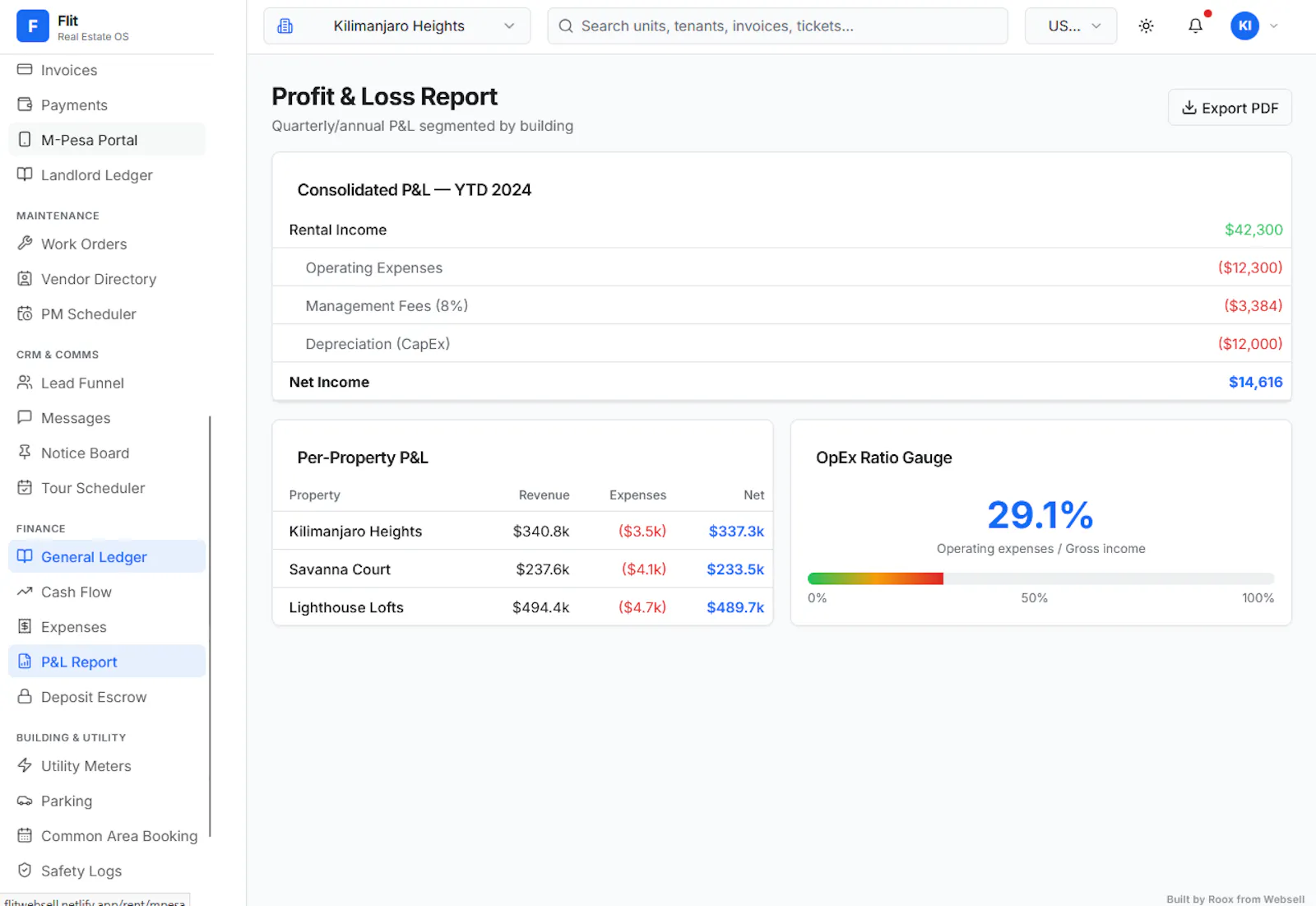The height and width of the screenshot is (906, 1316).
Task: Click the Common Area Booking calendar icon
Action: point(25,835)
